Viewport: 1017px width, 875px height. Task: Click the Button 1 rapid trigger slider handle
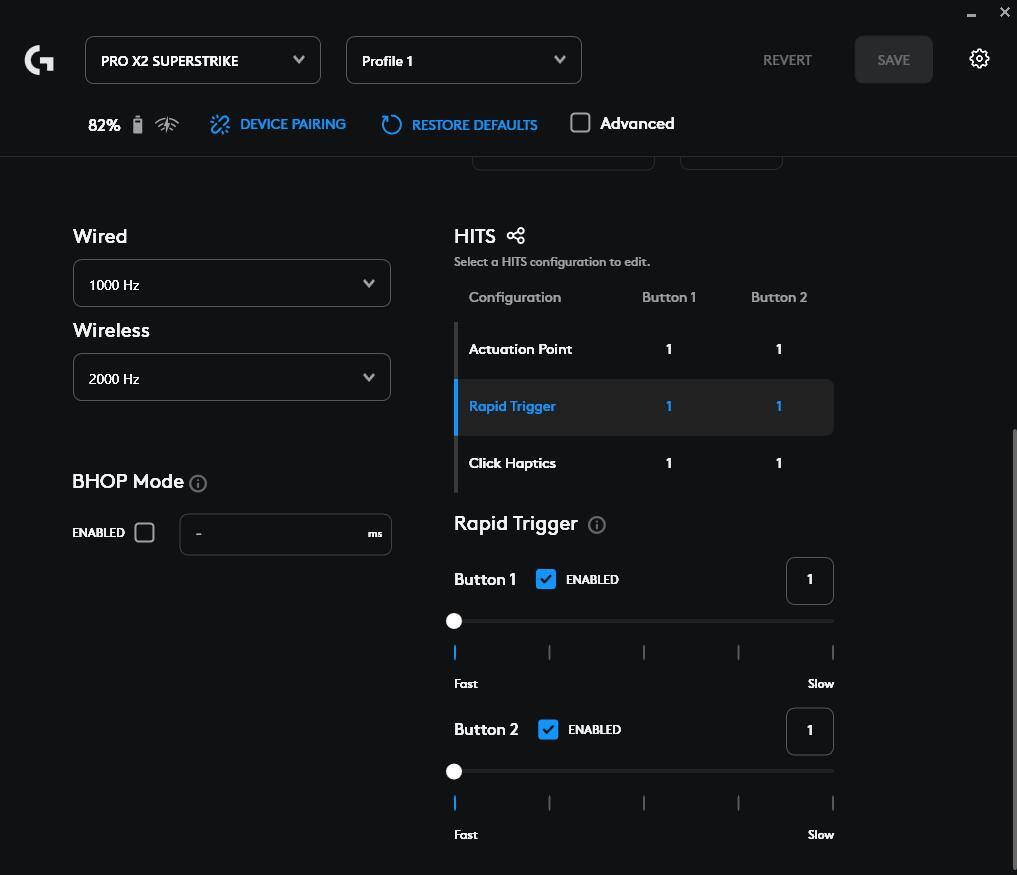(x=454, y=621)
